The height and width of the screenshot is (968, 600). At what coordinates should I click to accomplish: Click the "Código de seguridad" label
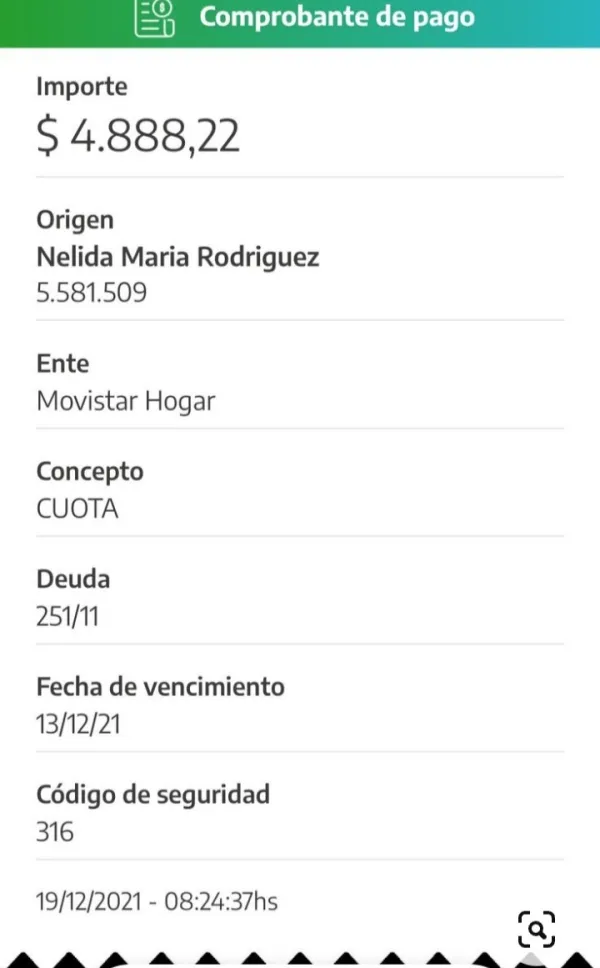(153, 795)
